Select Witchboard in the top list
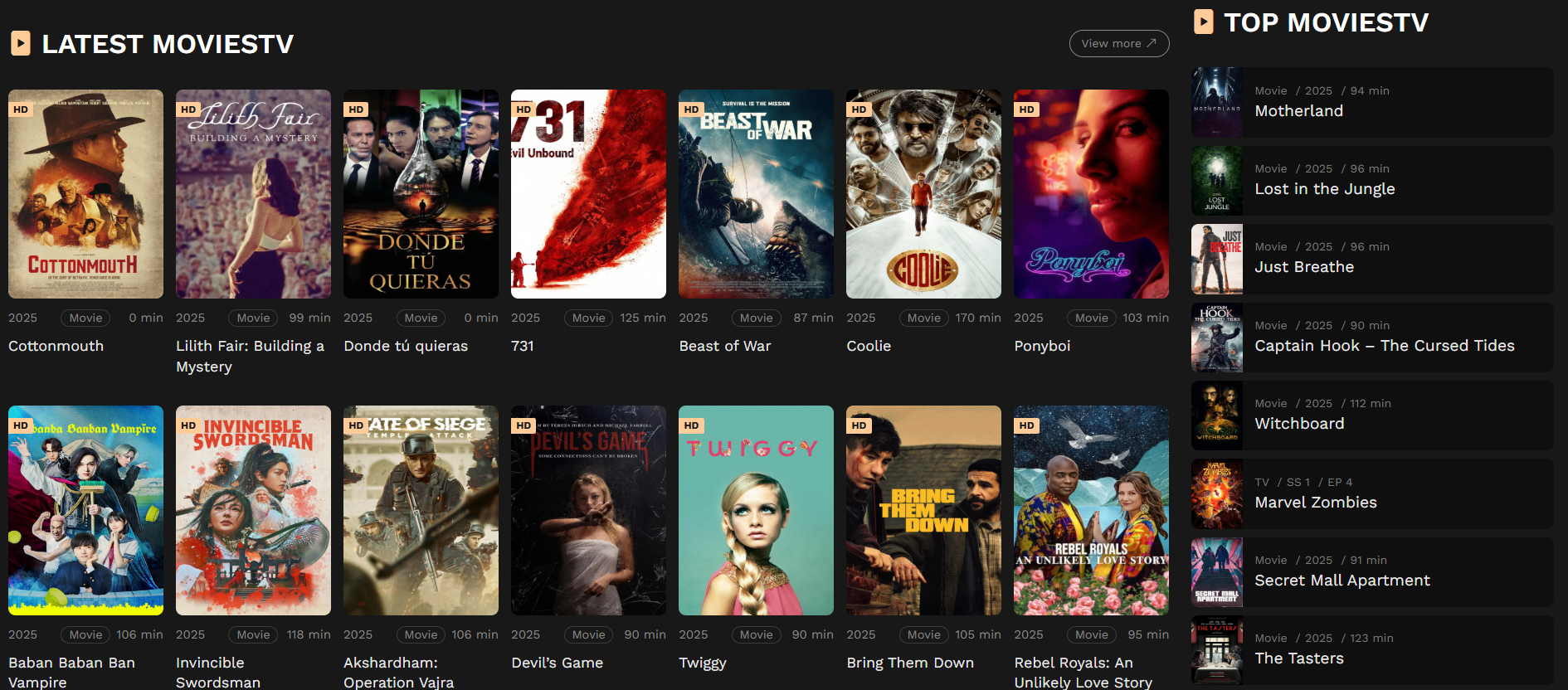The height and width of the screenshot is (690, 1568). coord(1299,424)
